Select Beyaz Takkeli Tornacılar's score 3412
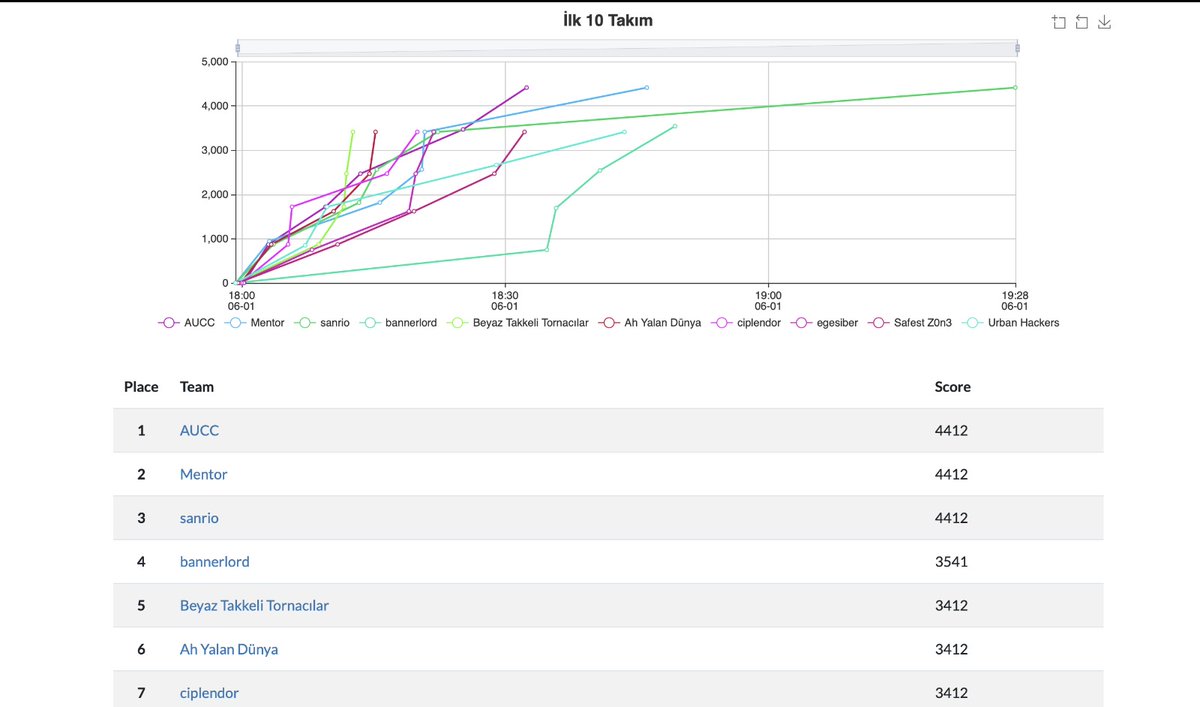Image resolution: width=1200 pixels, height=707 pixels. coord(951,605)
